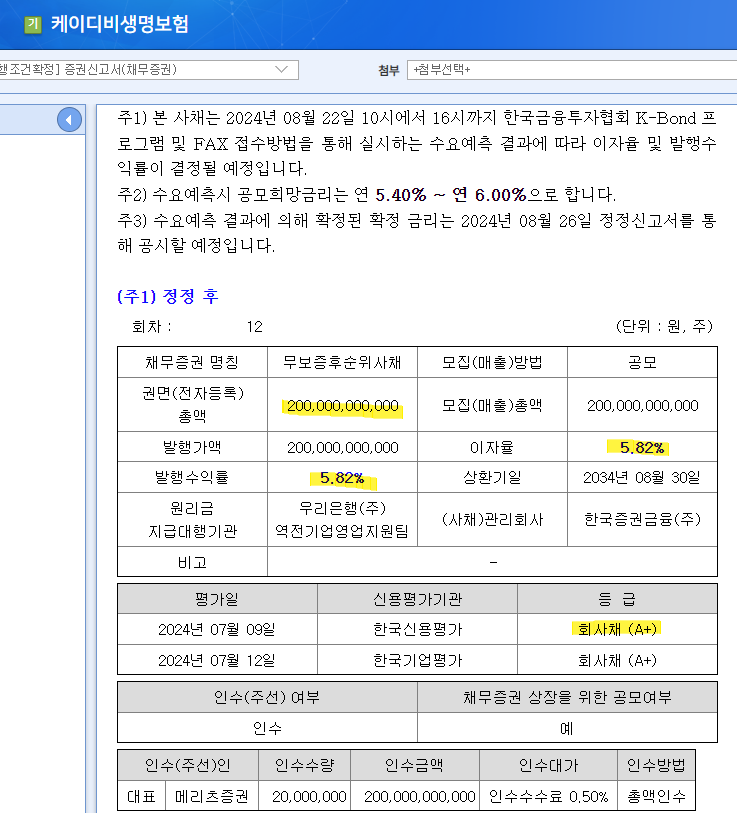Click the 첨부 label

click(x=389, y=70)
